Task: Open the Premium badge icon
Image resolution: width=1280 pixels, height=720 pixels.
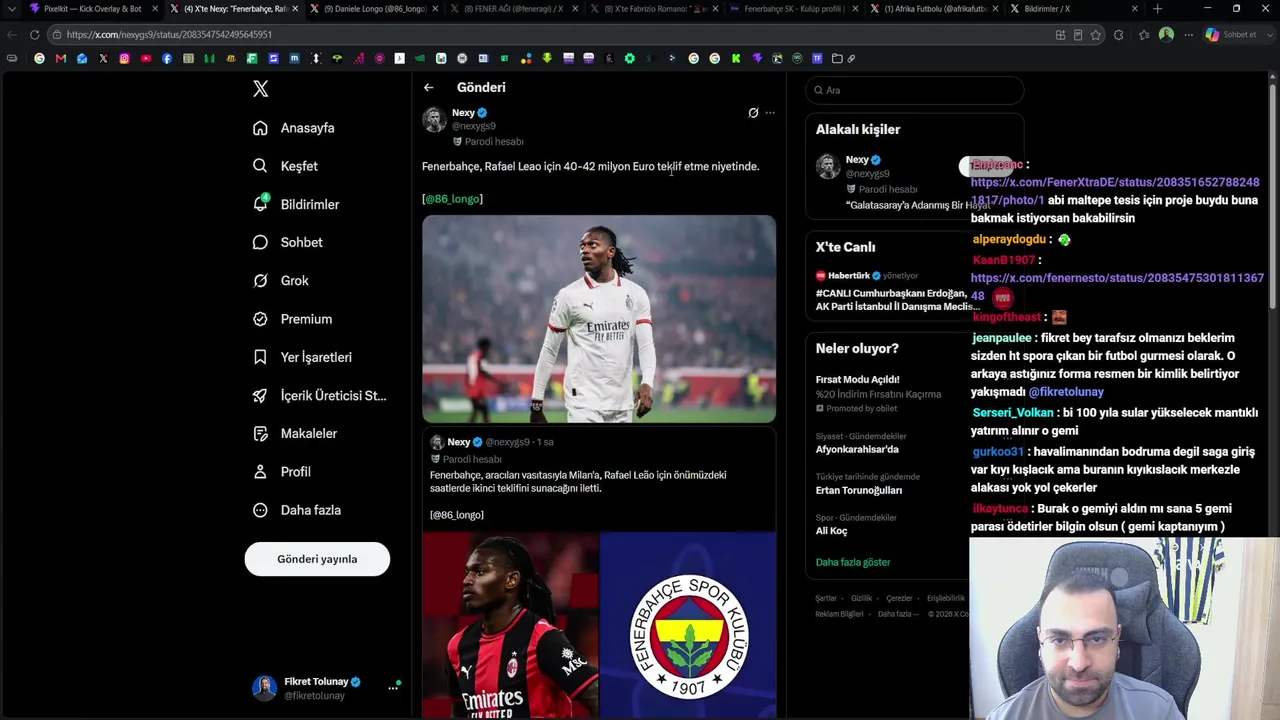Action: point(260,319)
